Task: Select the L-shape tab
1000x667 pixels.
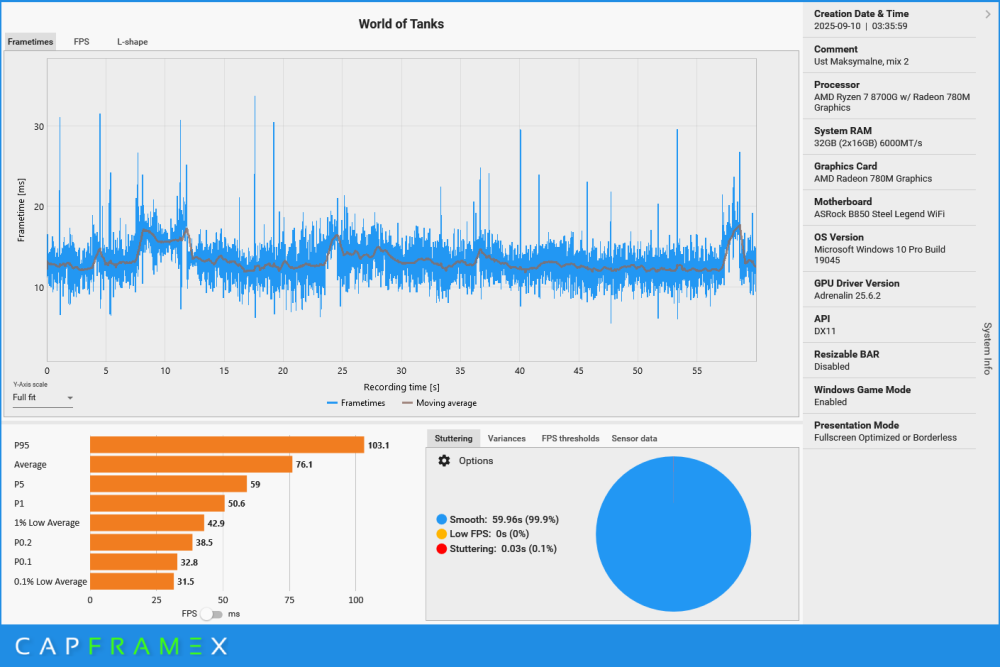Action: [132, 42]
